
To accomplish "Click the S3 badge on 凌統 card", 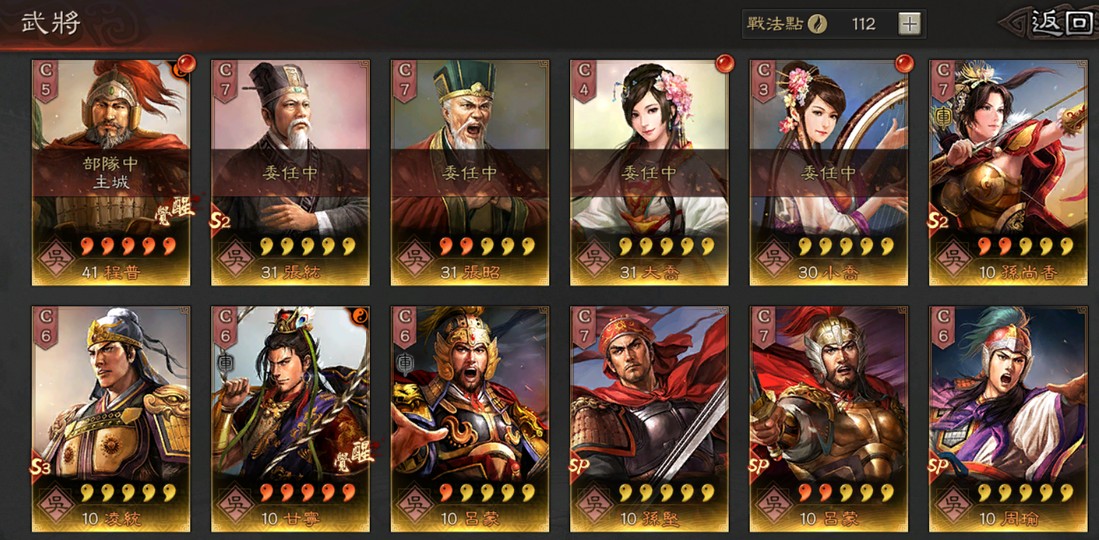I will coord(39,469).
